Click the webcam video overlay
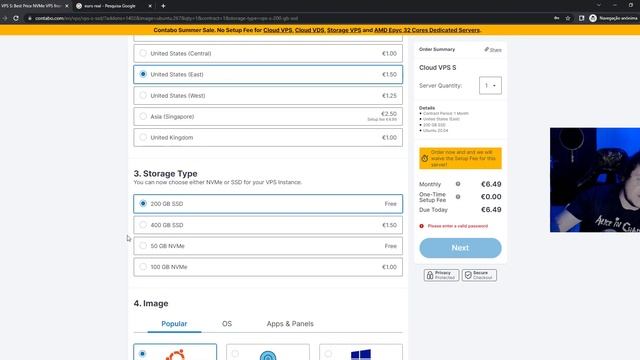This screenshot has height=360, width=640. [x=595, y=180]
